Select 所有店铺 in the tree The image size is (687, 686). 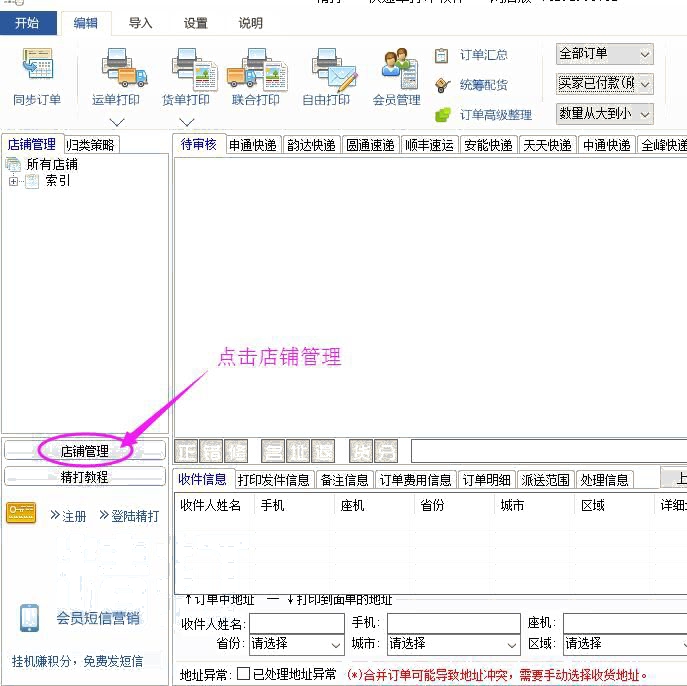click(x=52, y=165)
